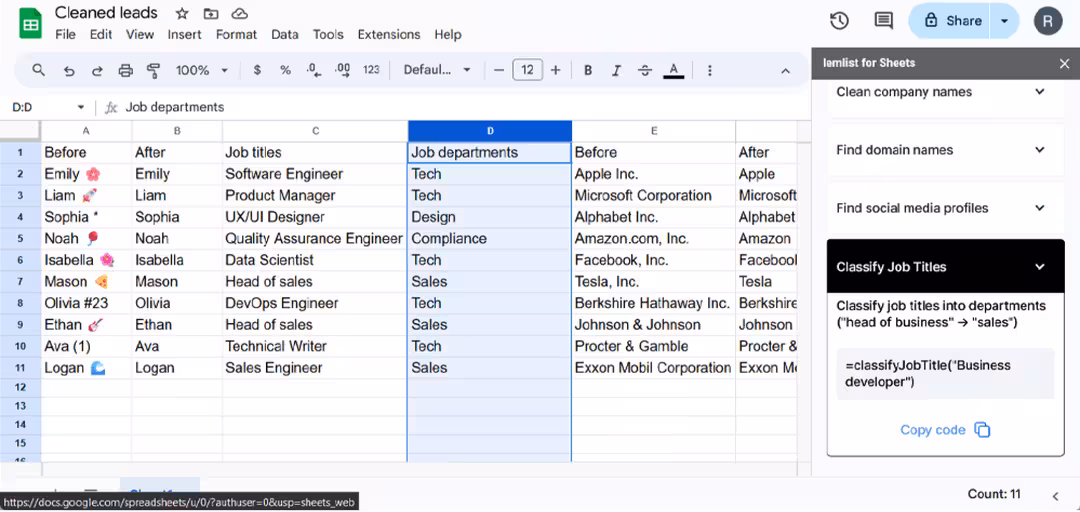Open the zoom 100% dropdown
The height and width of the screenshot is (512, 1080).
pyautogui.click(x=202, y=70)
